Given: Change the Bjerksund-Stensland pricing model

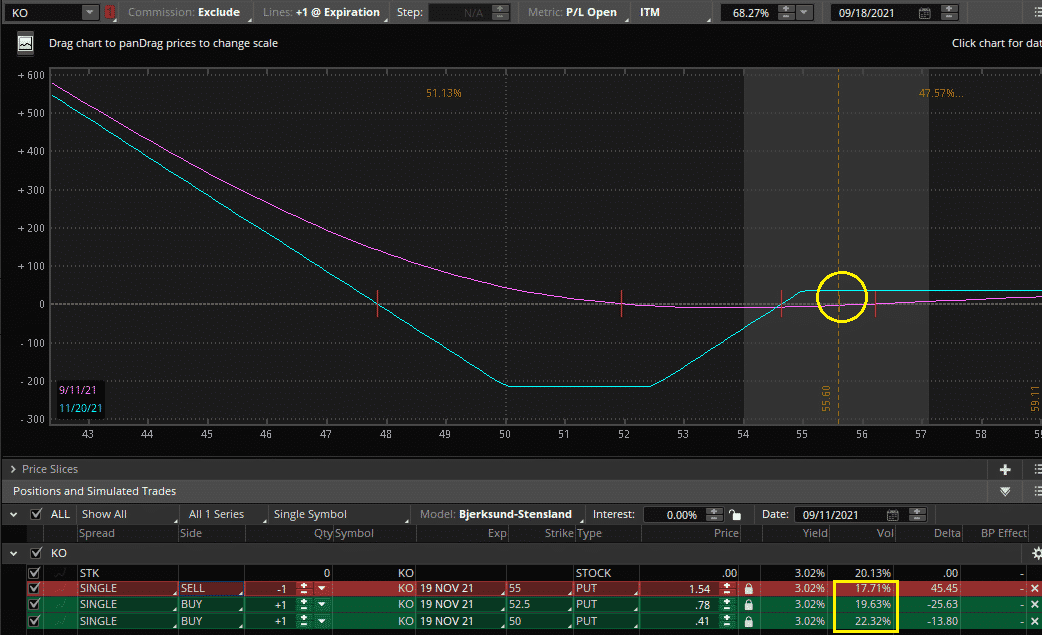Looking at the screenshot, I should (x=501, y=514).
